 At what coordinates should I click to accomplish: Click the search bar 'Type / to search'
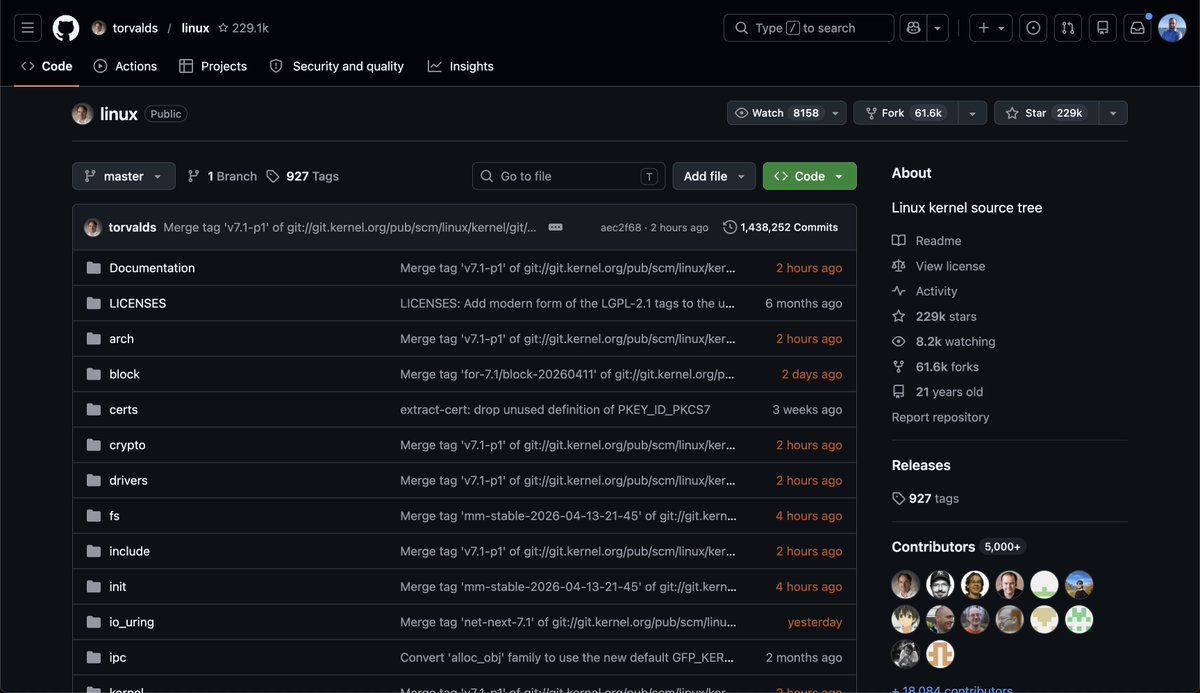[808, 28]
